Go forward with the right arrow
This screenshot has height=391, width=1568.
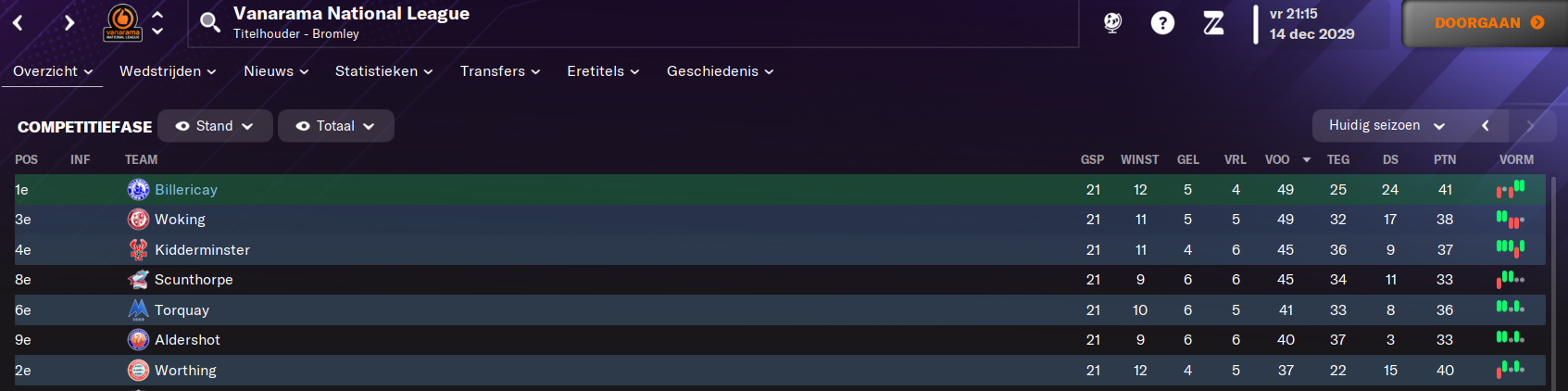click(x=69, y=22)
